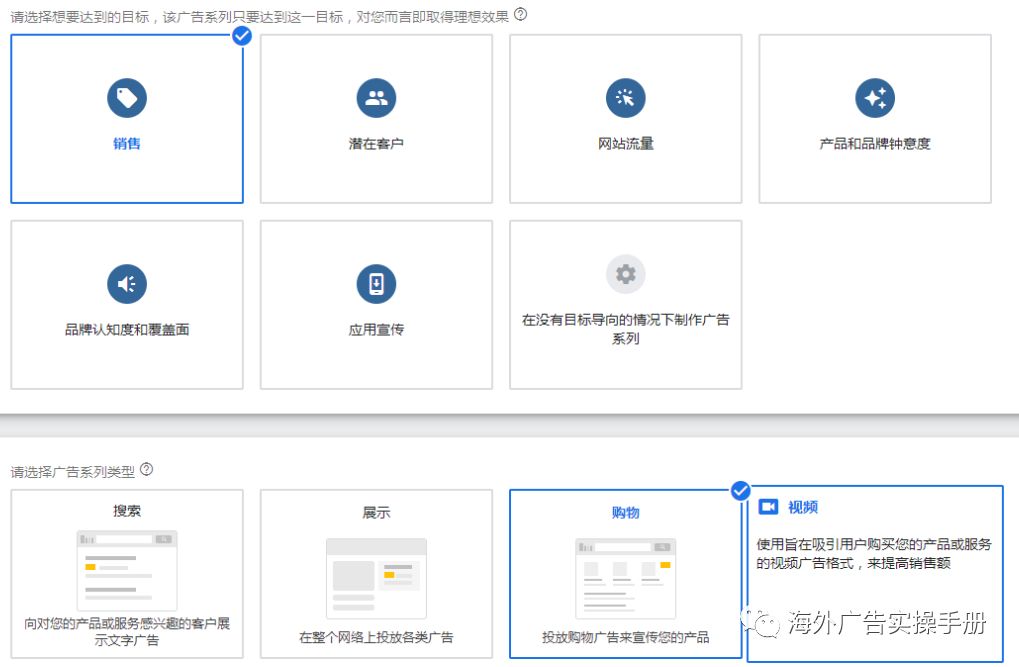The height and width of the screenshot is (667, 1019).
Task: Click the 潜在客户 people icon
Action: pos(375,97)
